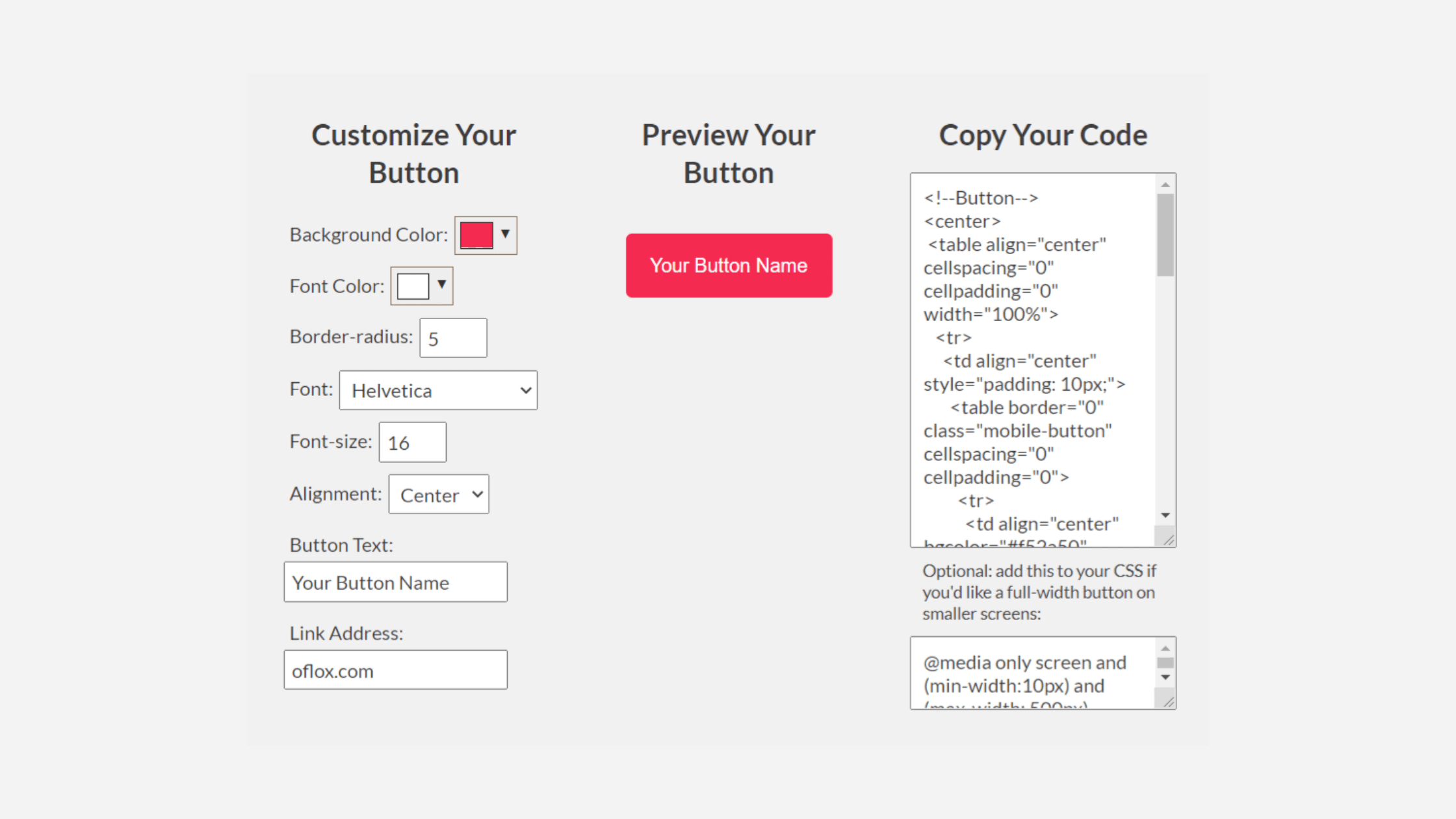This screenshot has width=1456, height=819.
Task: Open the Font Color dropdown arrow
Action: click(441, 285)
